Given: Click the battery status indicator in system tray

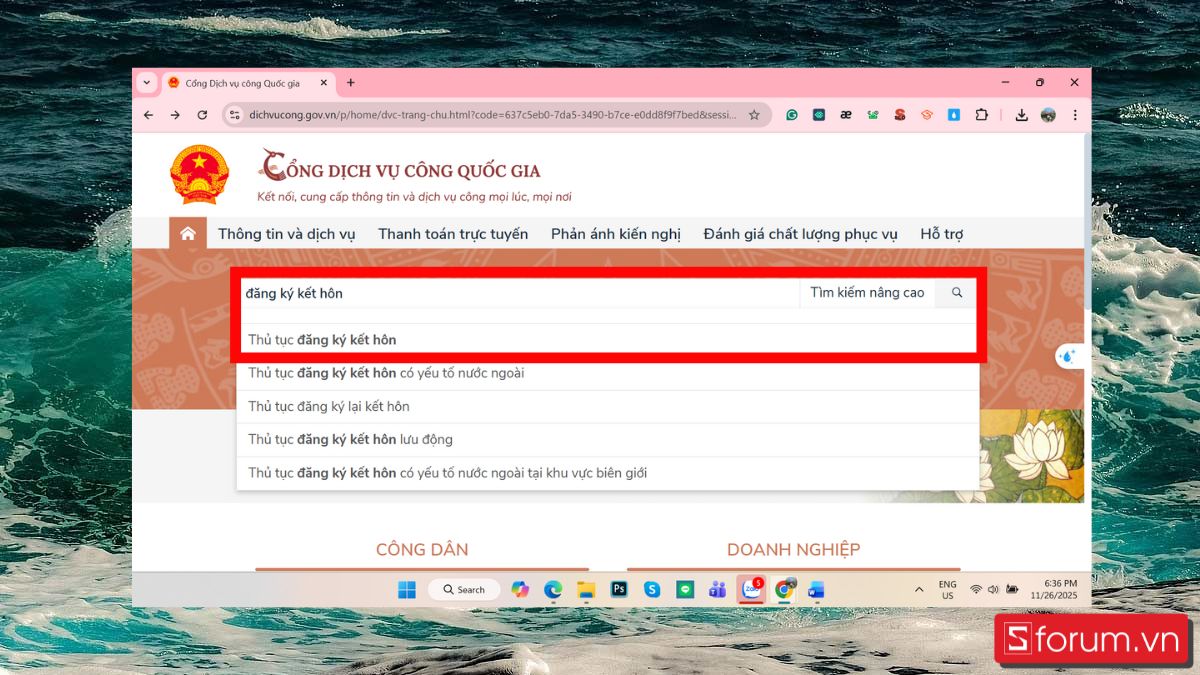Looking at the screenshot, I should point(1013,589).
